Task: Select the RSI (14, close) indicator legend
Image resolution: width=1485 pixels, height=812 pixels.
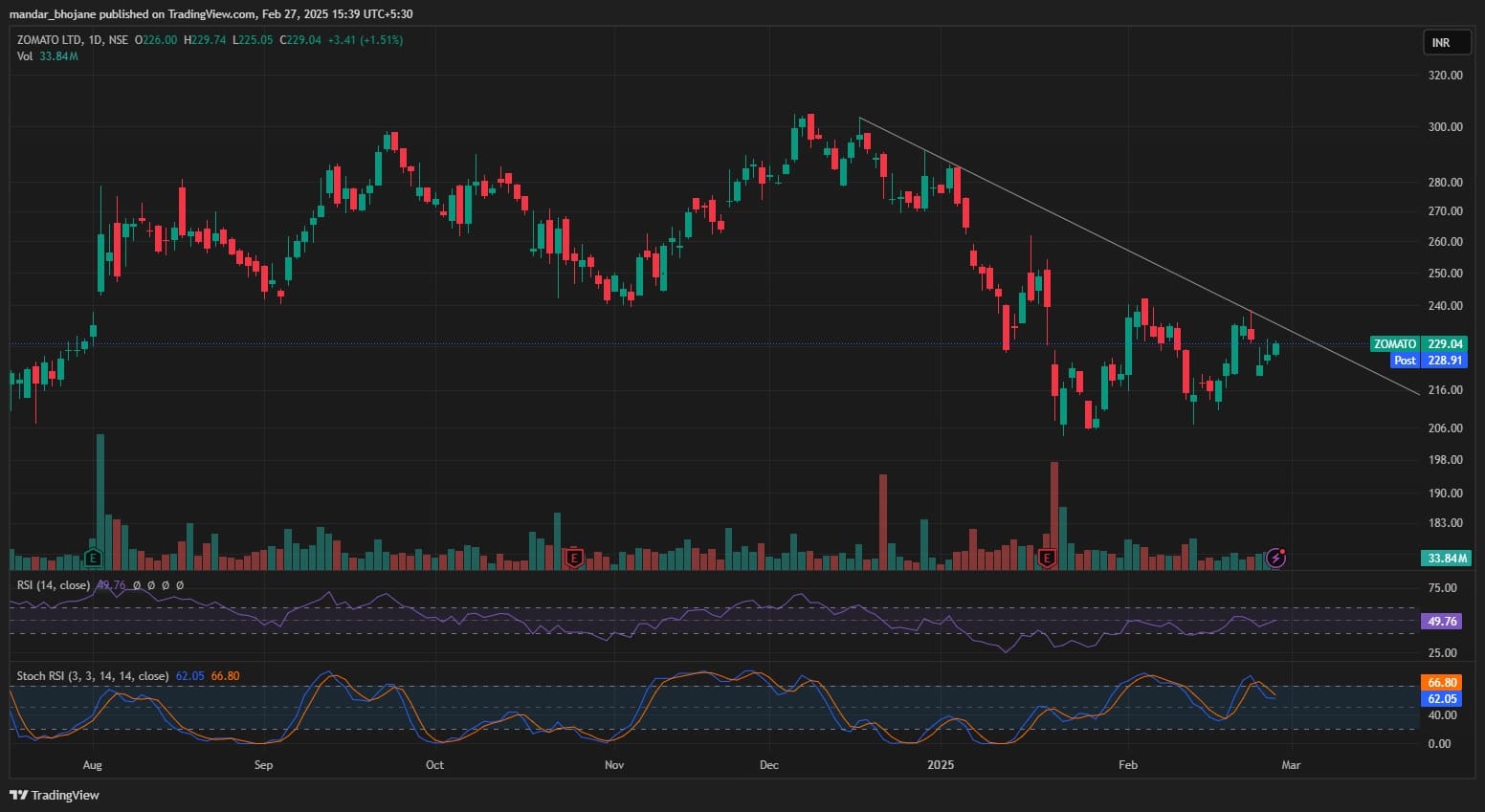Action: pyautogui.click(x=54, y=584)
